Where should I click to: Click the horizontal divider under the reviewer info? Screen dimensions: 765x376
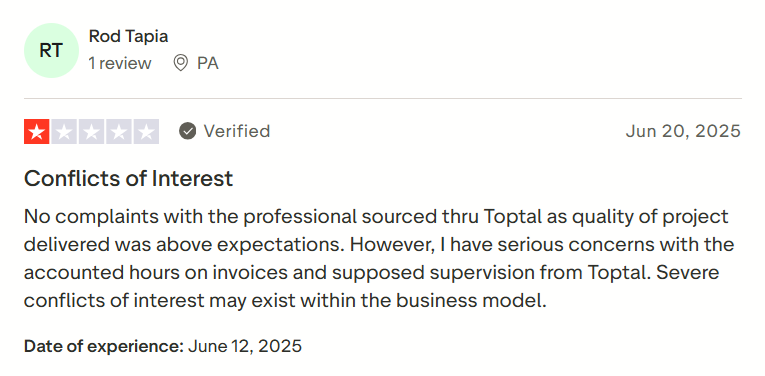(x=383, y=99)
